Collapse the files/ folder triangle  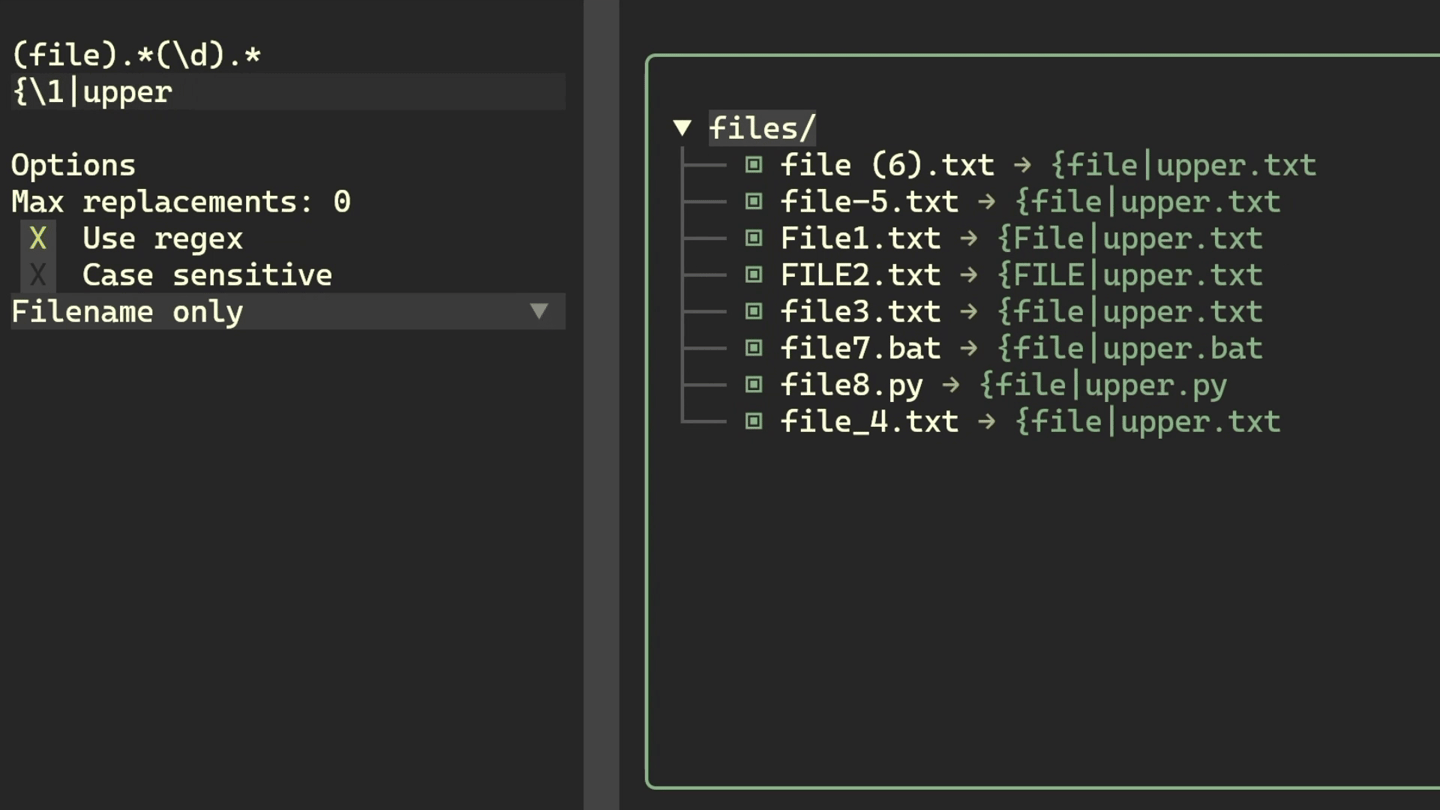(x=682, y=128)
